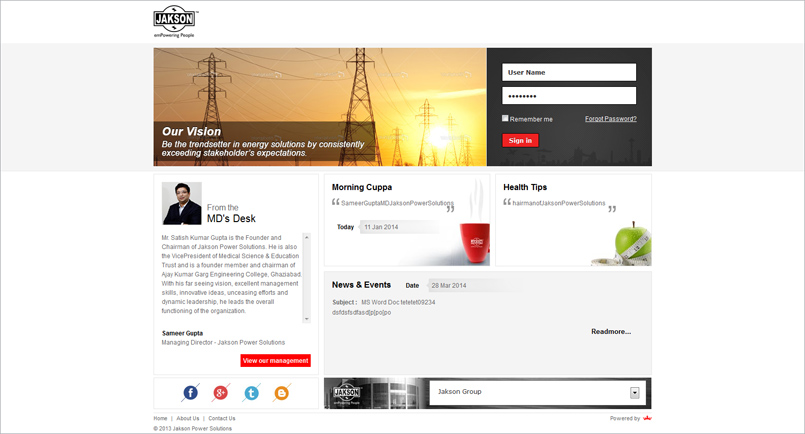The image size is (805, 434).
Task: Click the Sameer Gupta name text
Action: tap(182, 333)
